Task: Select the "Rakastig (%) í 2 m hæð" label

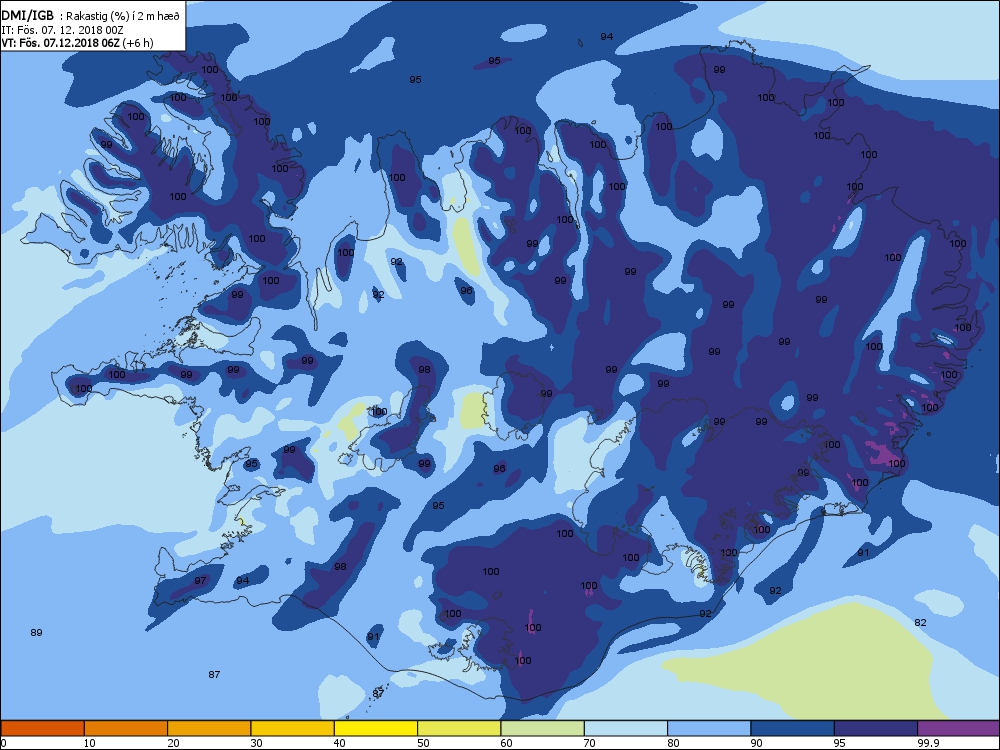Action: (x=123, y=16)
